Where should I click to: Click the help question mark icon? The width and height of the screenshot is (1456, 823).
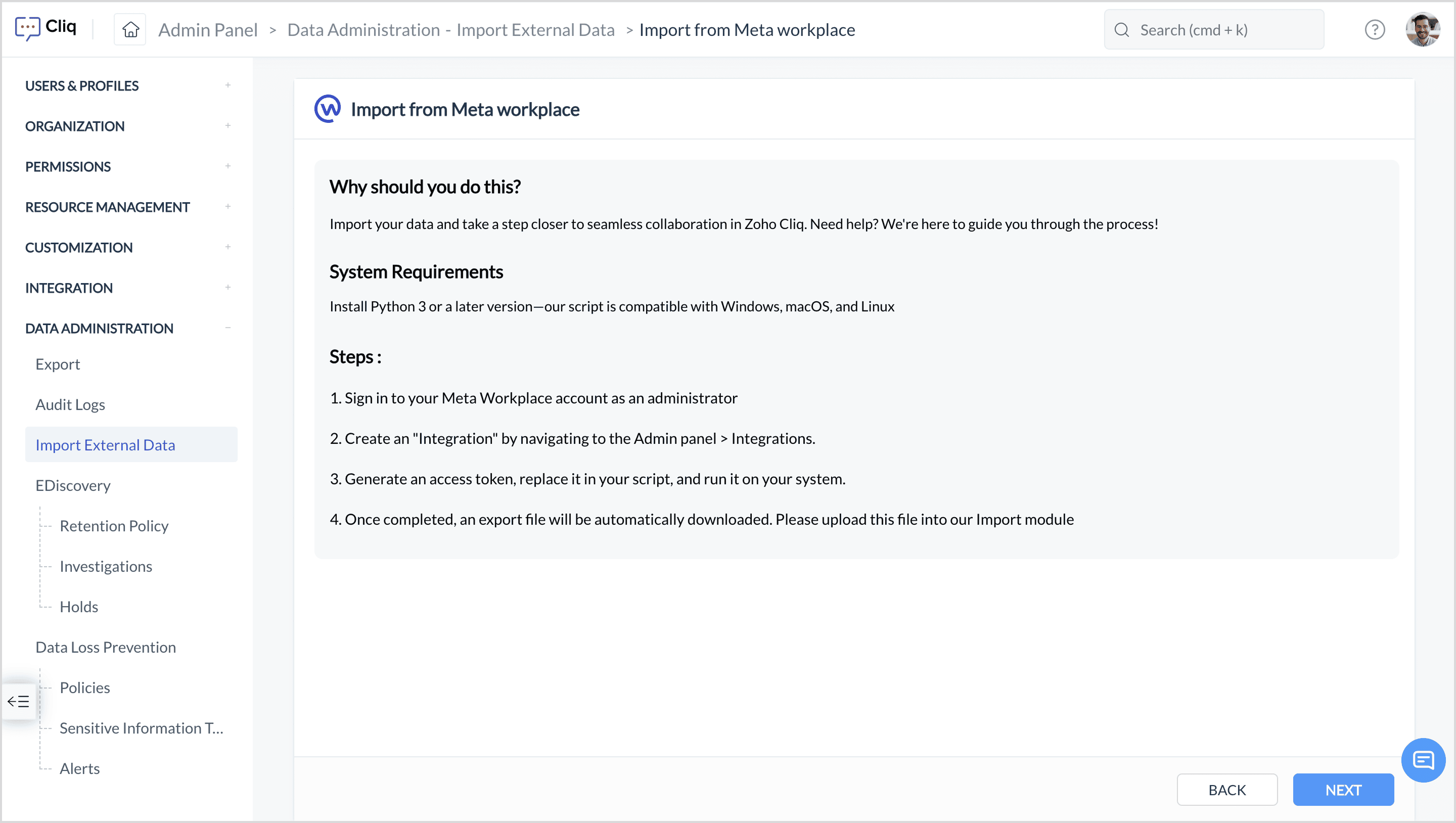[x=1374, y=29]
